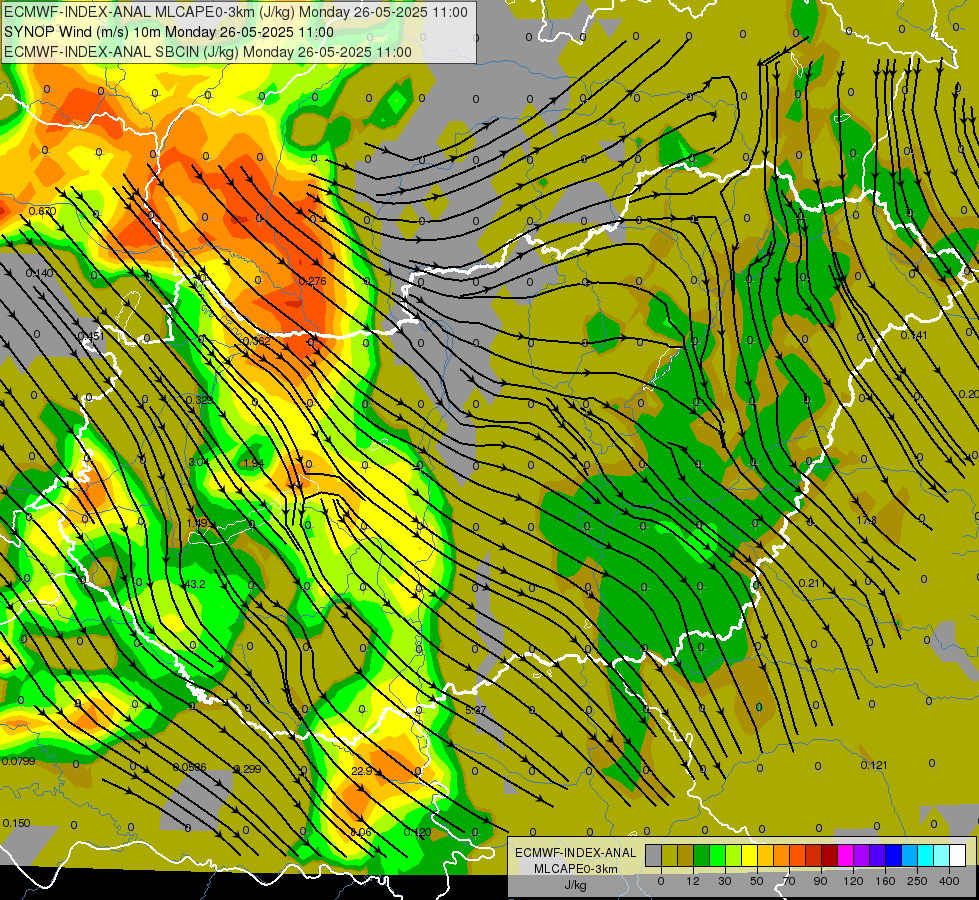This screenshot has width=979, height=900.
Task: Select the 0.211 map value
Action: click(812, 583)
